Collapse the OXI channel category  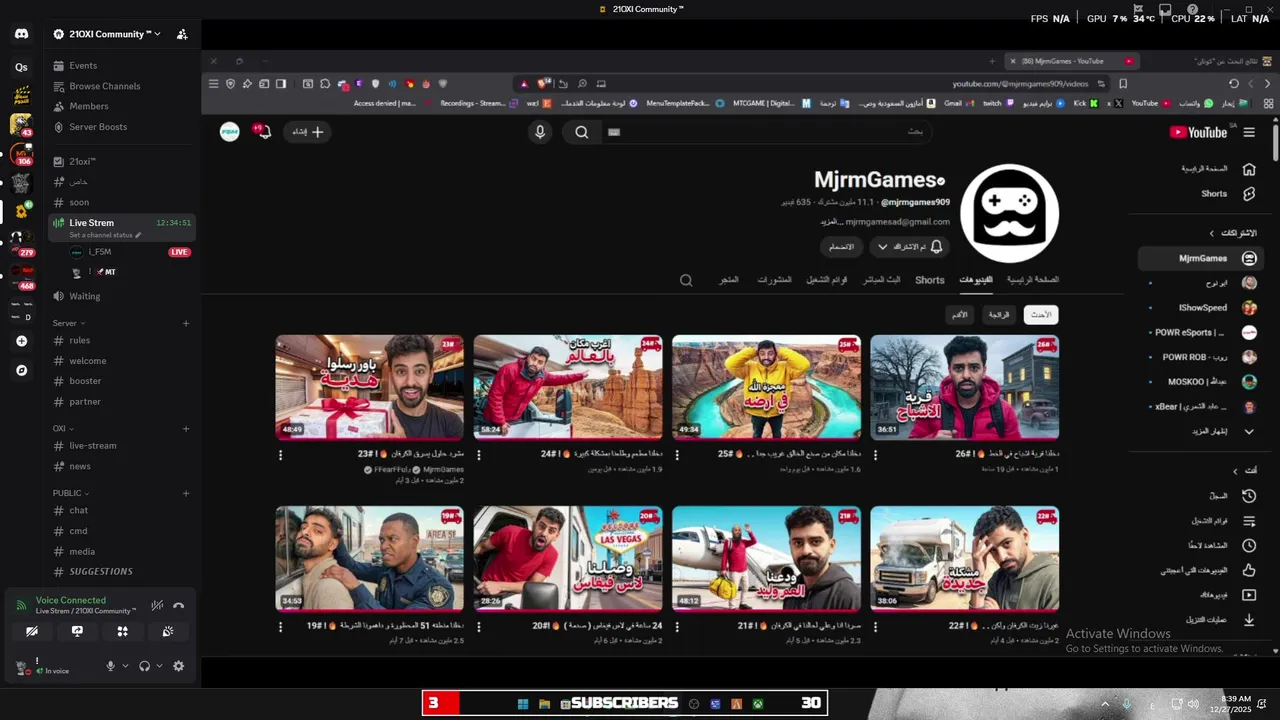(x=62, y=429)
